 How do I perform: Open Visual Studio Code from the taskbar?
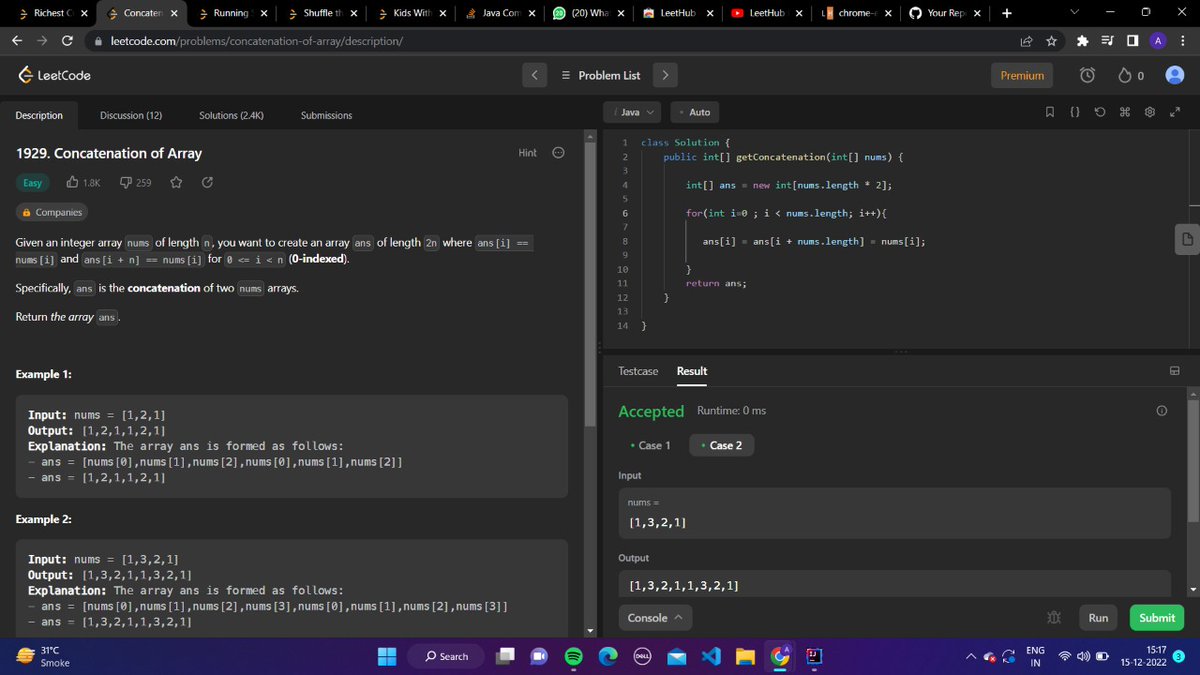[711, 656]
